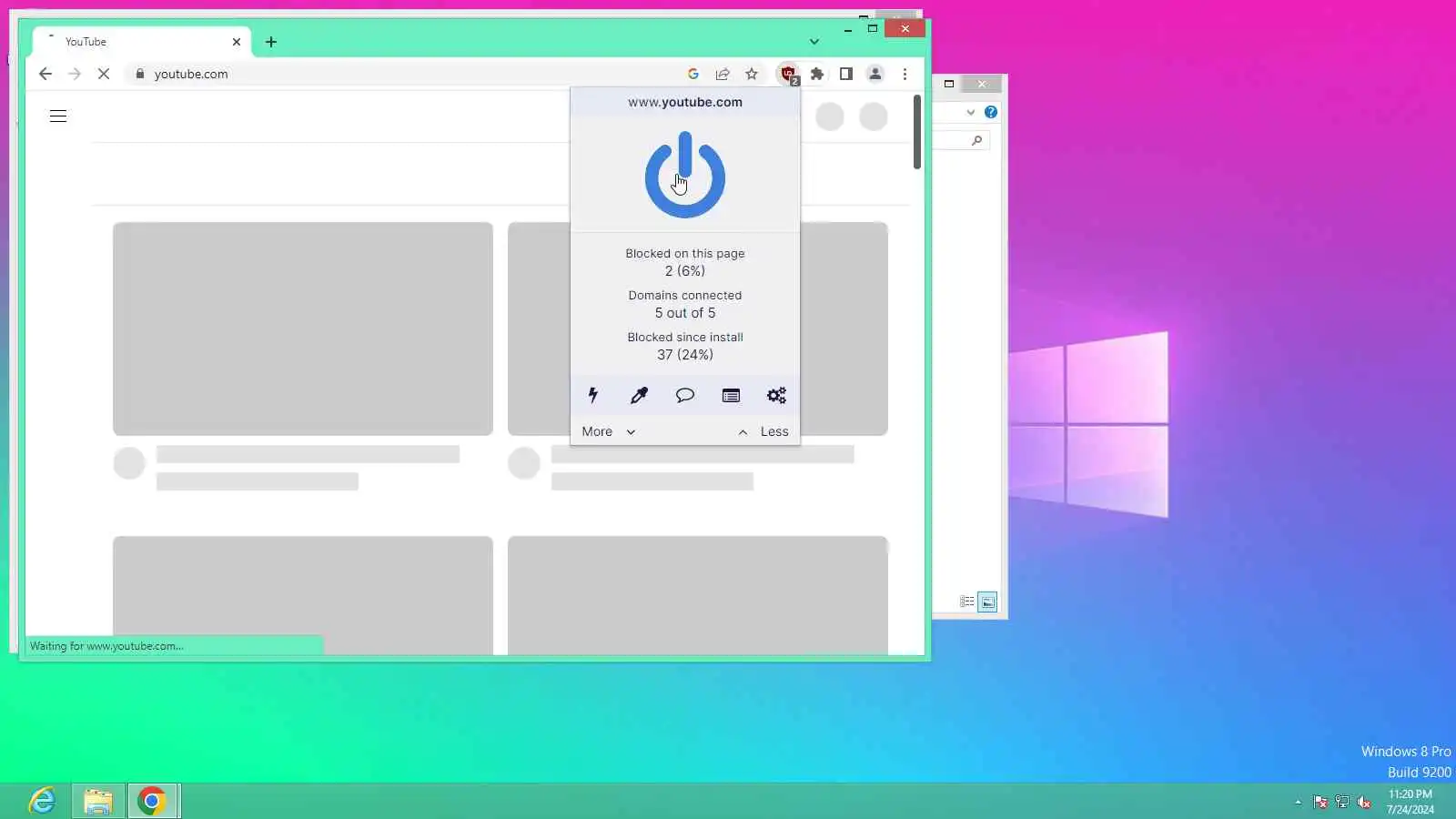Viewport: 1456px width, 819px height.
Task: Open Chrome three-dot menu
Action: click(x=905, y=74)
